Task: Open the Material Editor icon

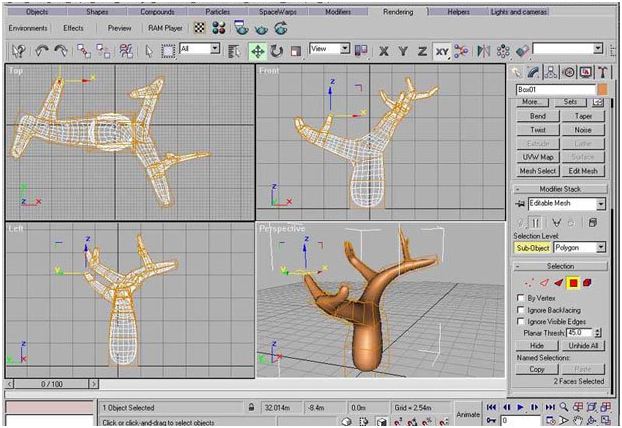Action: tap(219, 28)
